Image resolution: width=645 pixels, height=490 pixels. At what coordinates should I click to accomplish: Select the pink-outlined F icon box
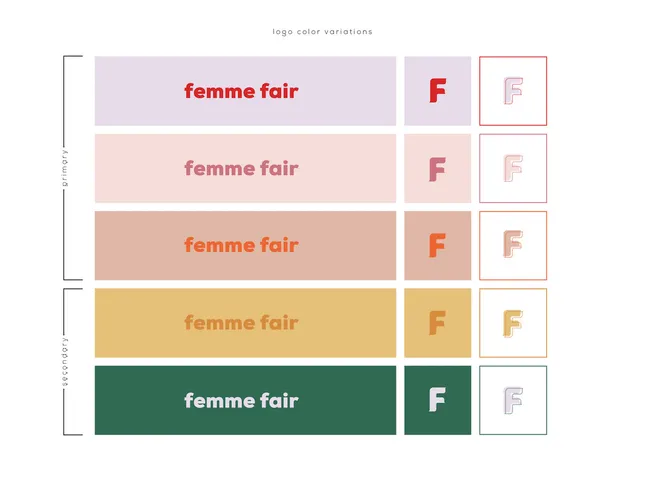pos(513,168)
